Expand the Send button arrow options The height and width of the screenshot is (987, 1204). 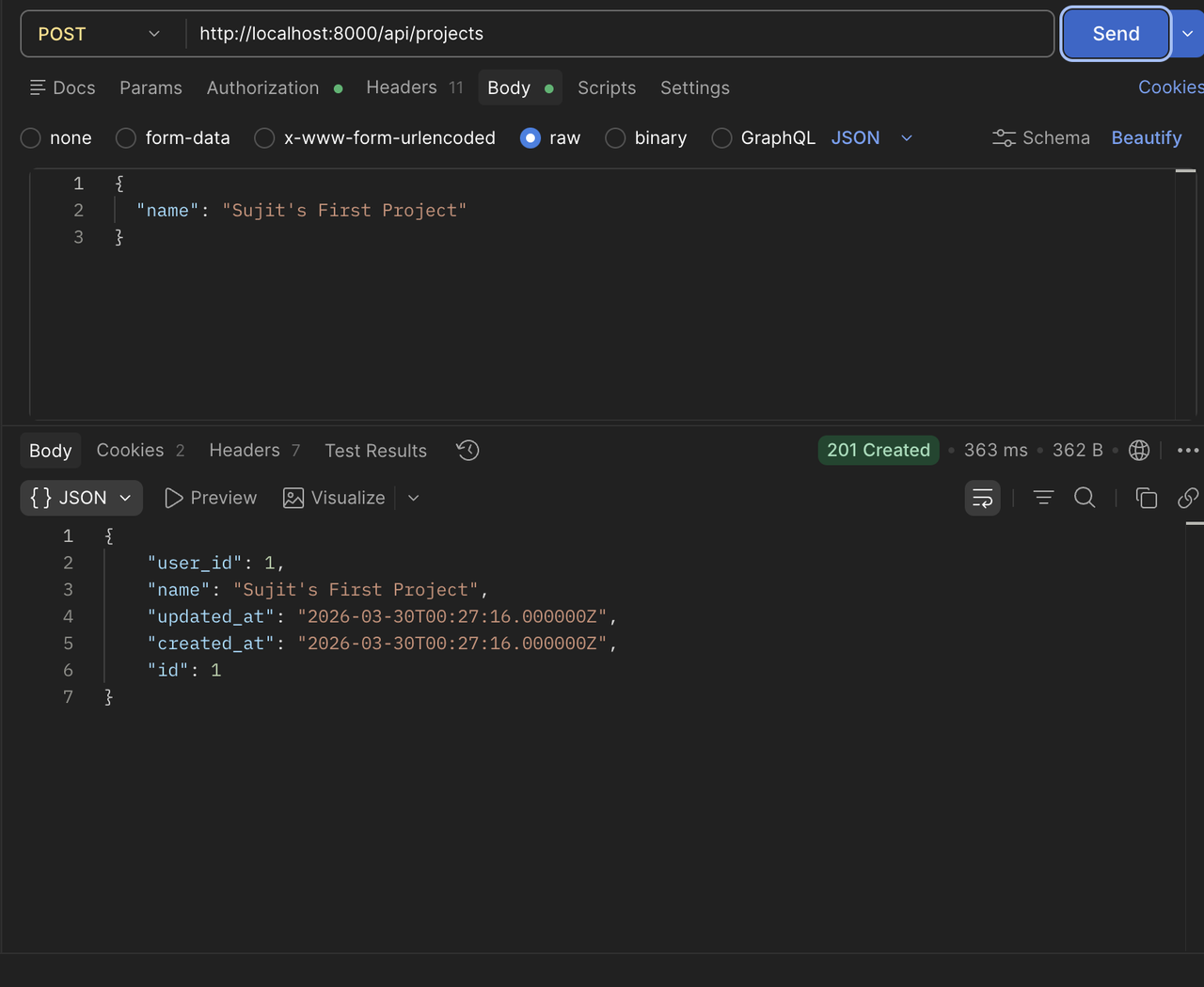coord(1188,34)
